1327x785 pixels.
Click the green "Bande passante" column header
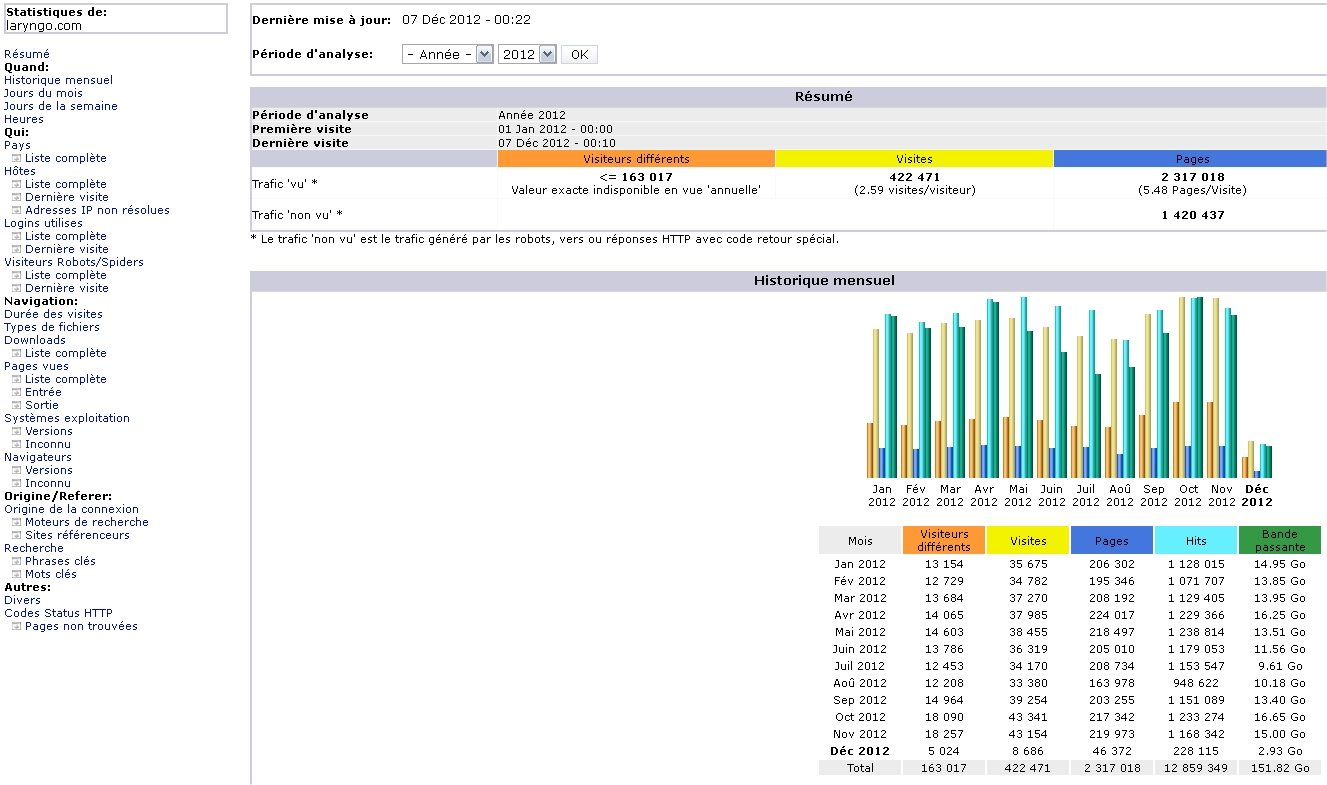(1279, 540)
